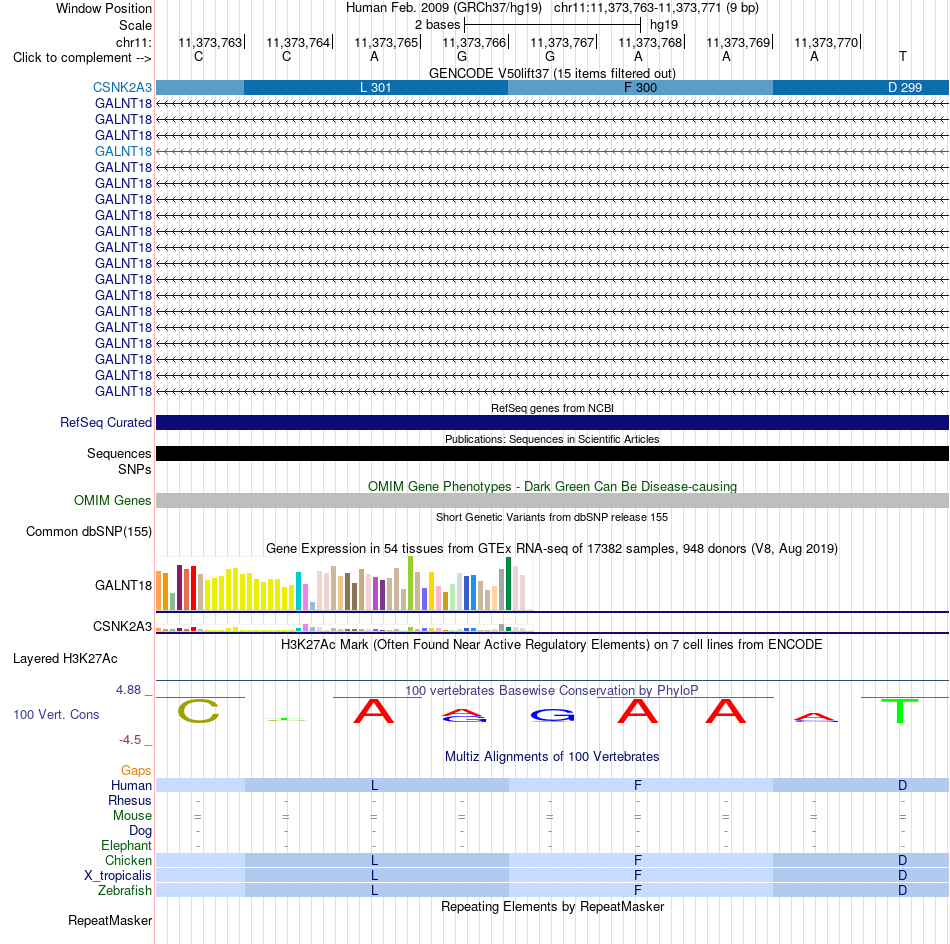950x944 pixels.
Task: Open '100 vertebrates Basewise Conservation by PhyloP'
Action: pos(552,690)
